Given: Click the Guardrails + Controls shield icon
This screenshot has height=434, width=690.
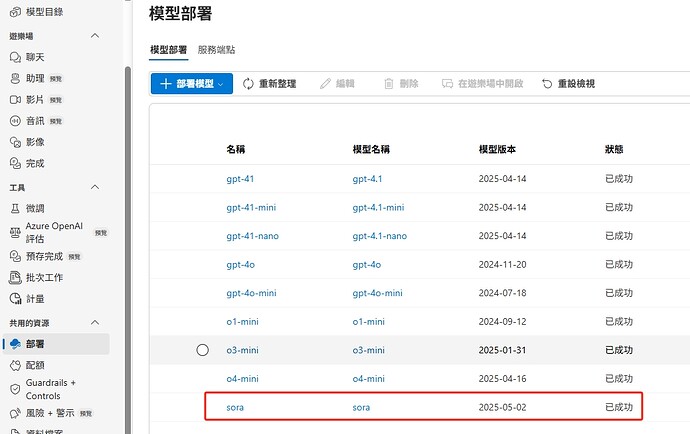Looking at the screenshot, I should click(15, 389).
